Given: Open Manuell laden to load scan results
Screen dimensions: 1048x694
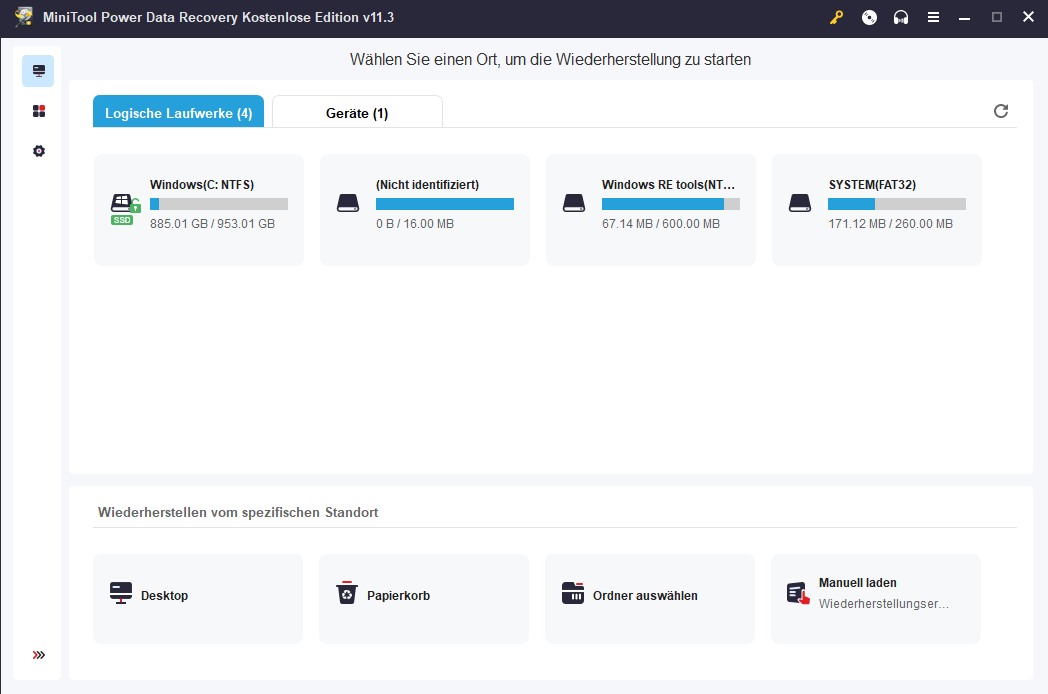Looking at the screenshot, I should 876,599.
